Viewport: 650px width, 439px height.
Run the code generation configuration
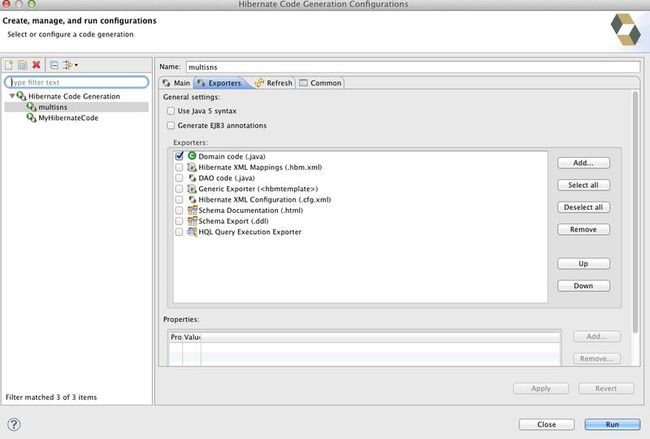[x=612, y=424]
